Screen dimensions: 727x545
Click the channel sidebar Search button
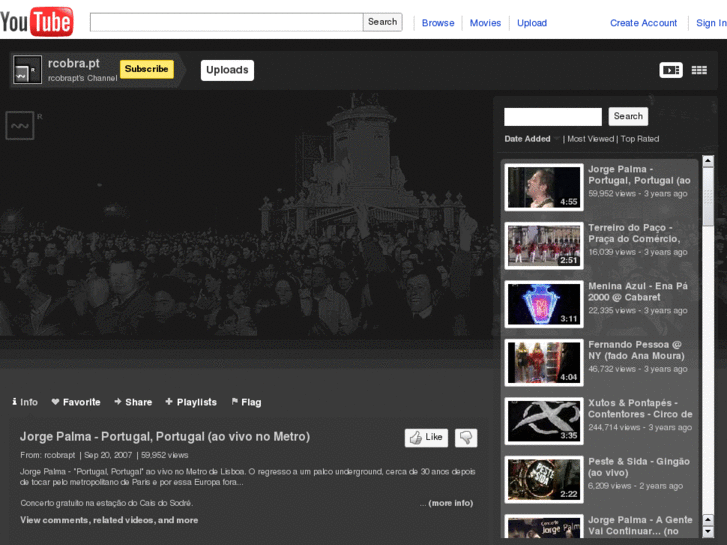coord(628,116)
